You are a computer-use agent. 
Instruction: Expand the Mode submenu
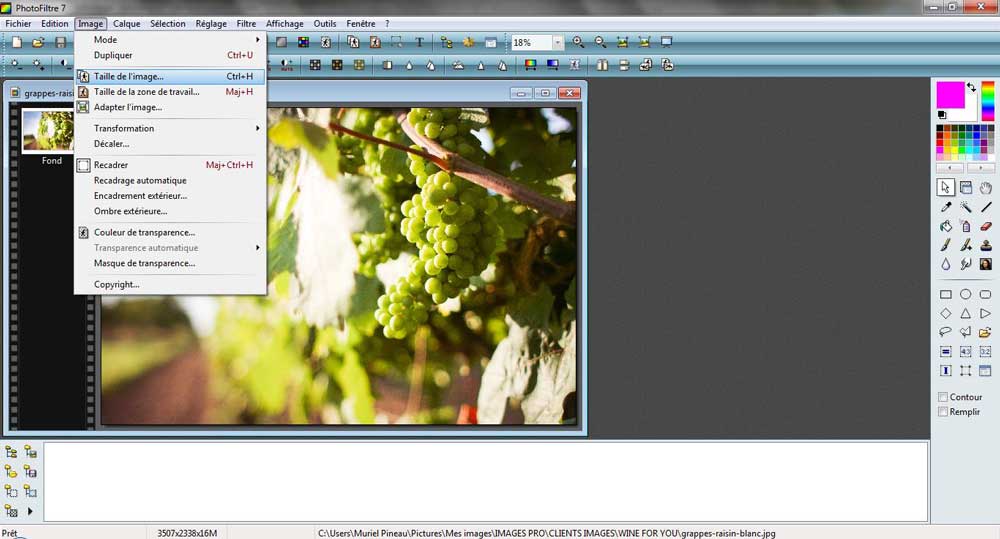[170, 40]
